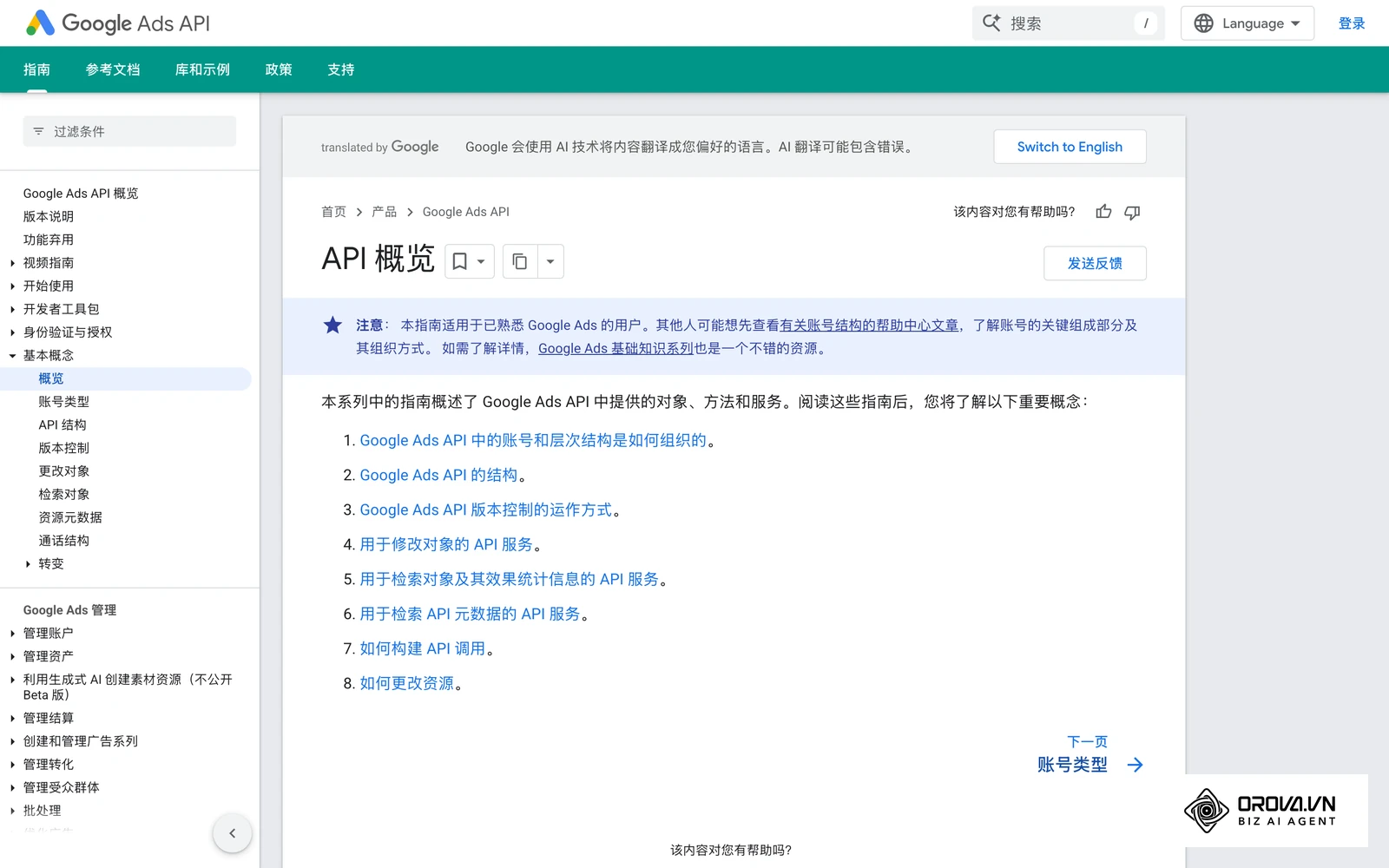Collapse the 基本概念 section

pyautogui.click(x=12, y=355)
